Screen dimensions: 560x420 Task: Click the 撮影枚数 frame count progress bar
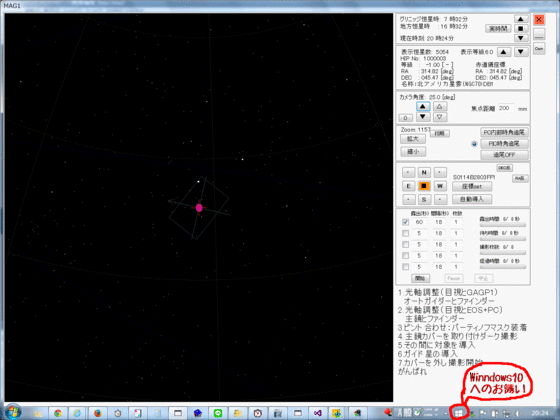point(502,253)
